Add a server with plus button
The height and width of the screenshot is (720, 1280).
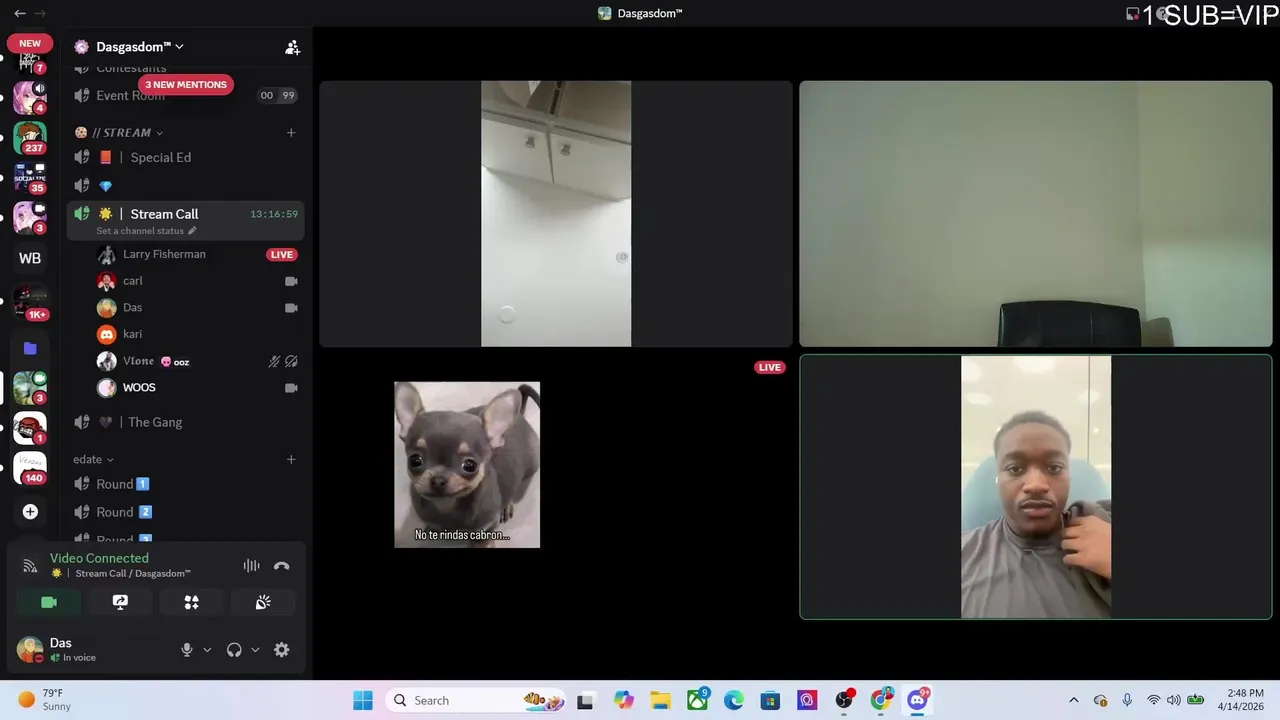click(30, 512)
